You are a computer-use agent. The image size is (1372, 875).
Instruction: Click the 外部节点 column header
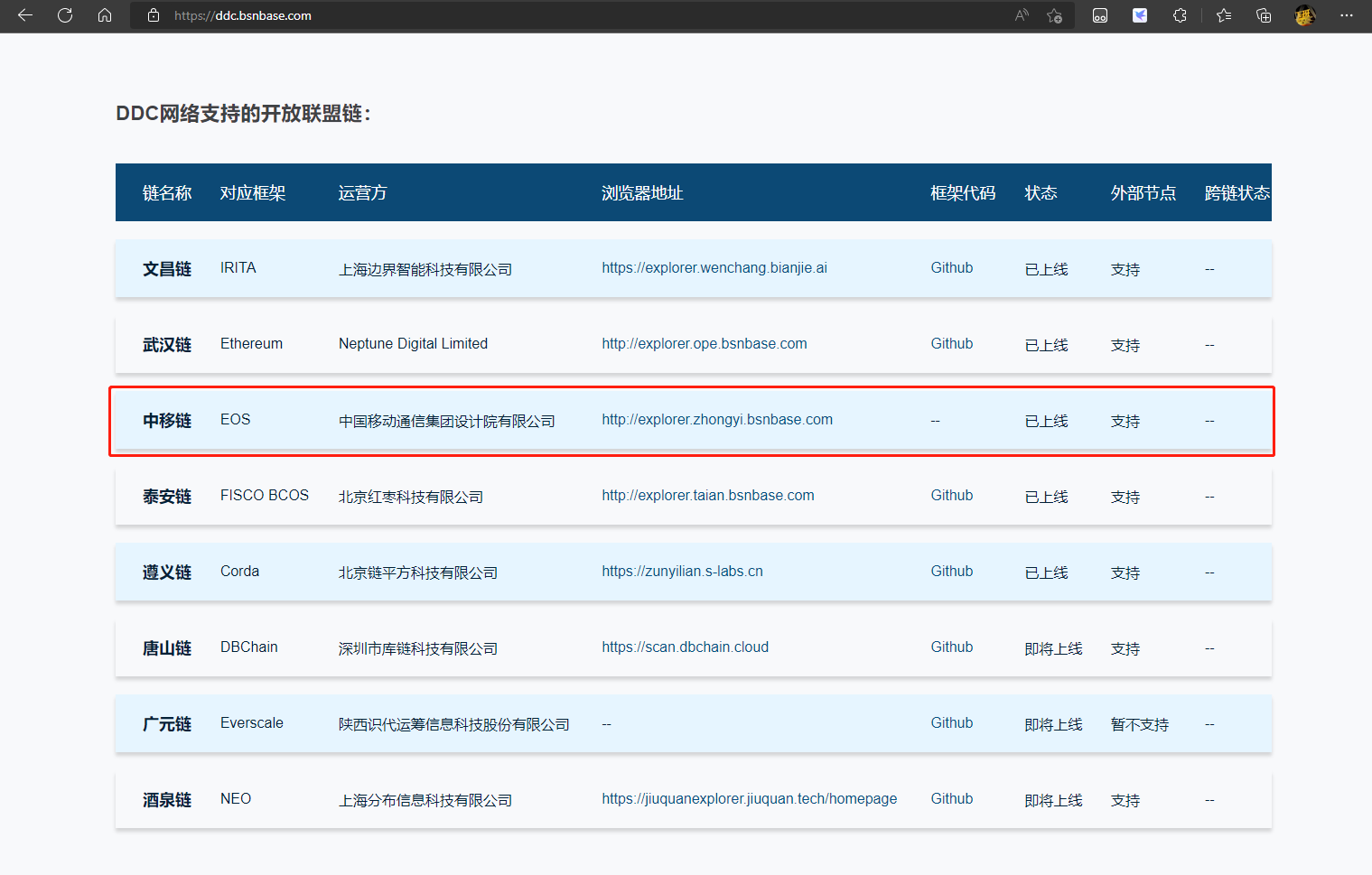[1143, 193]
